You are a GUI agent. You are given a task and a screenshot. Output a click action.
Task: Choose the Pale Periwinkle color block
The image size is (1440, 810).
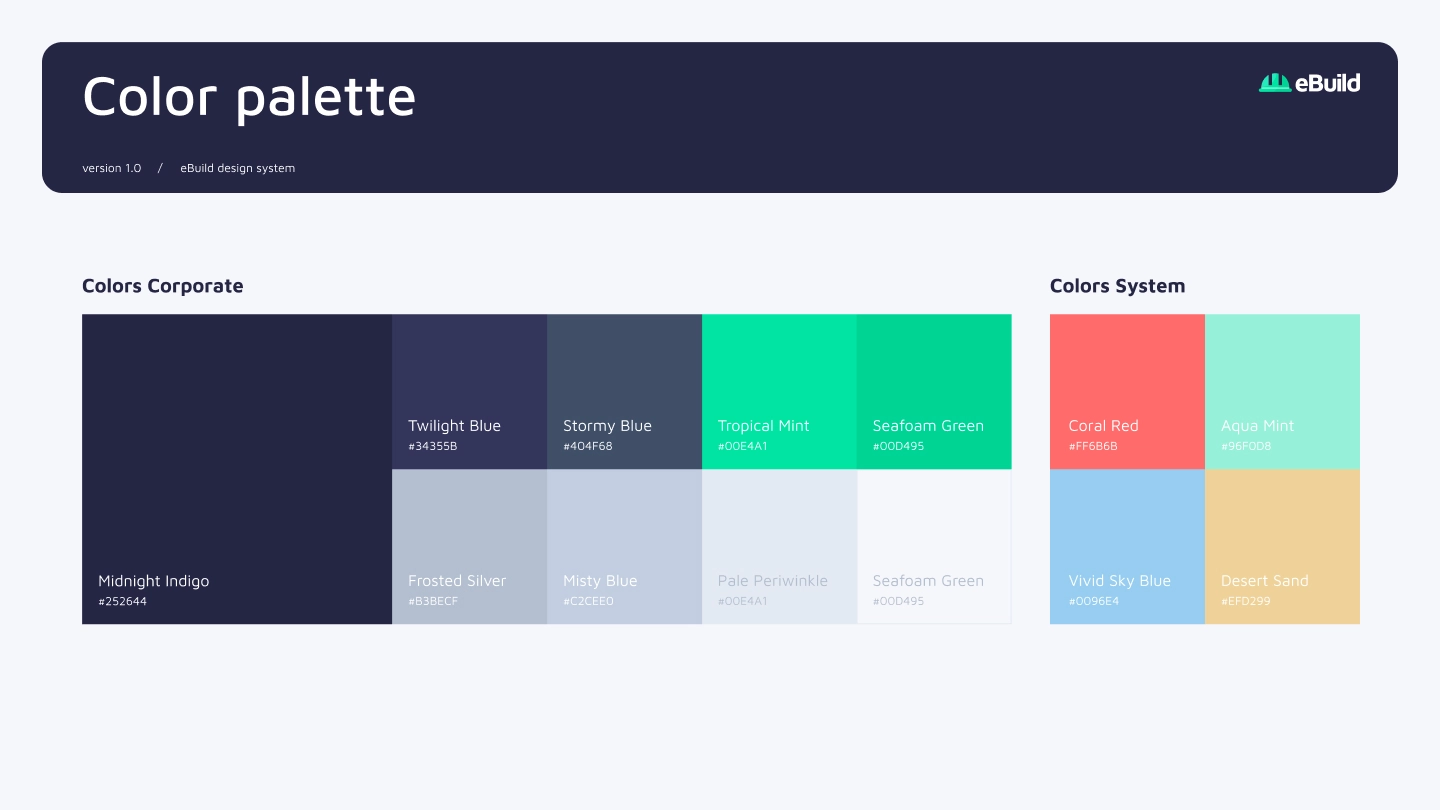[779, 546]
